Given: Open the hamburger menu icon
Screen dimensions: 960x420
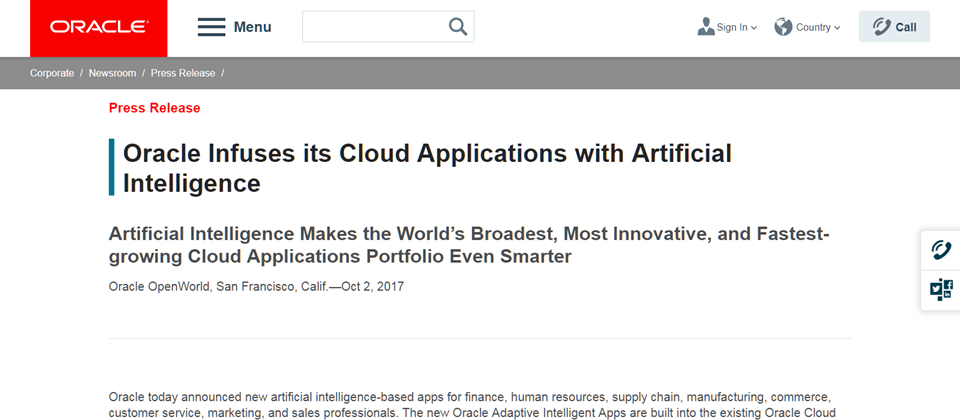Looking at the screenshot, I should tap(211, 27).
